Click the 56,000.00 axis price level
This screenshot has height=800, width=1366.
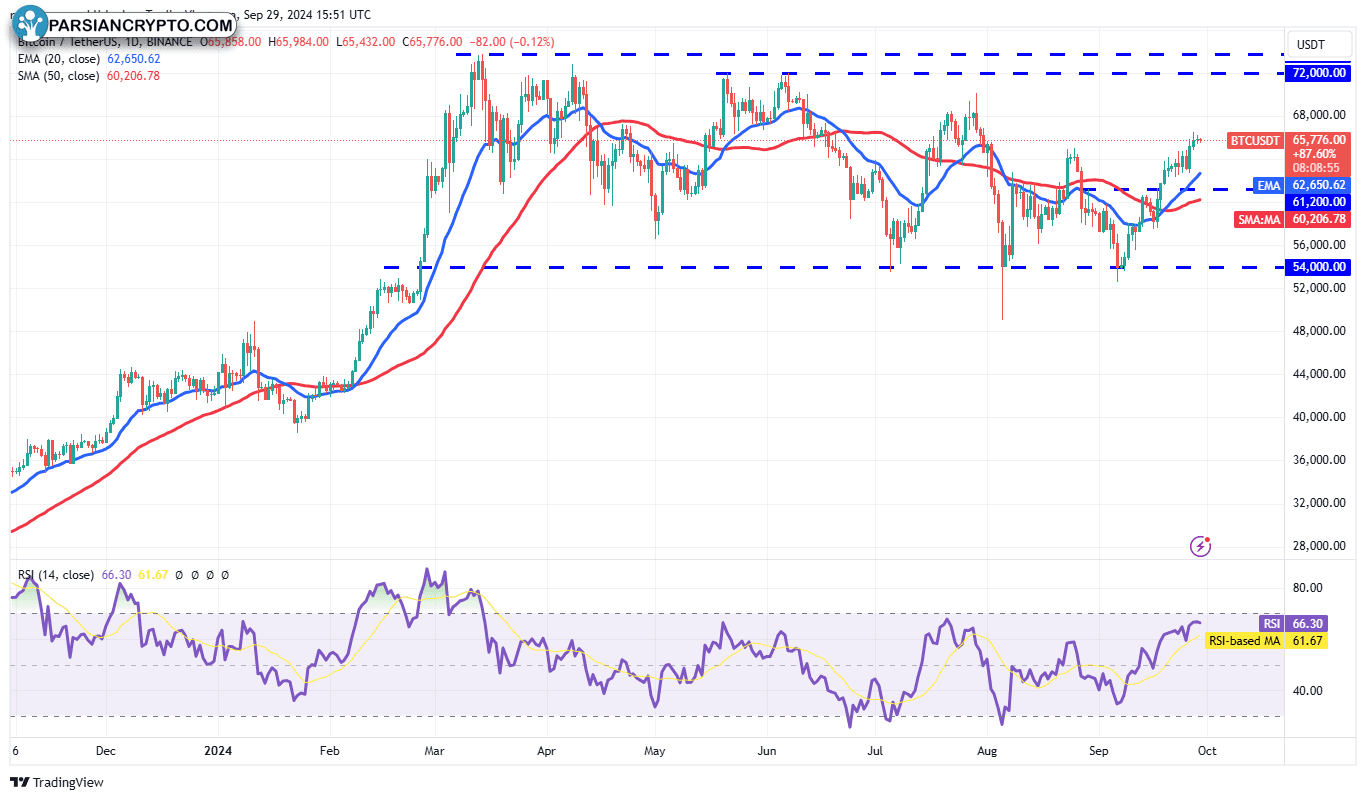1319,245
